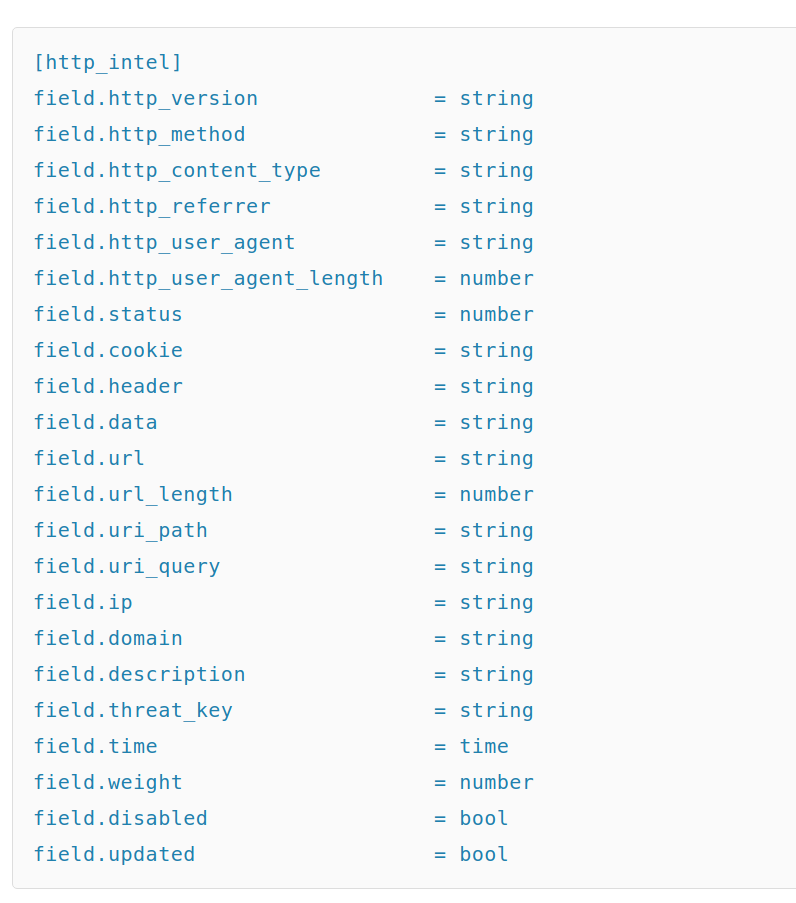This screenshot has height=903, width=796.
Task: Click the field.http_version line
Action: pyautogui.click(x=146, y=99)
